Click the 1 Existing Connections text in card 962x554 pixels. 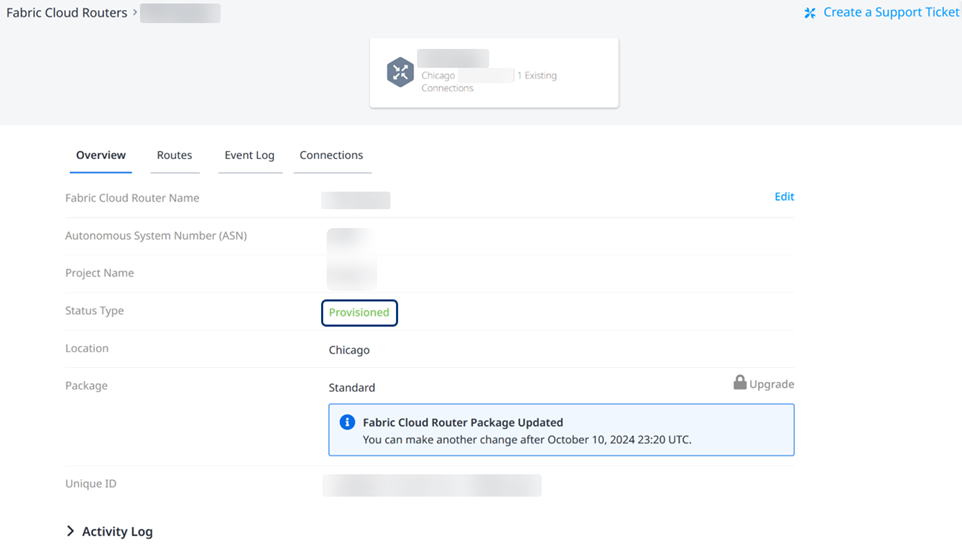click(x=489, y=82)
